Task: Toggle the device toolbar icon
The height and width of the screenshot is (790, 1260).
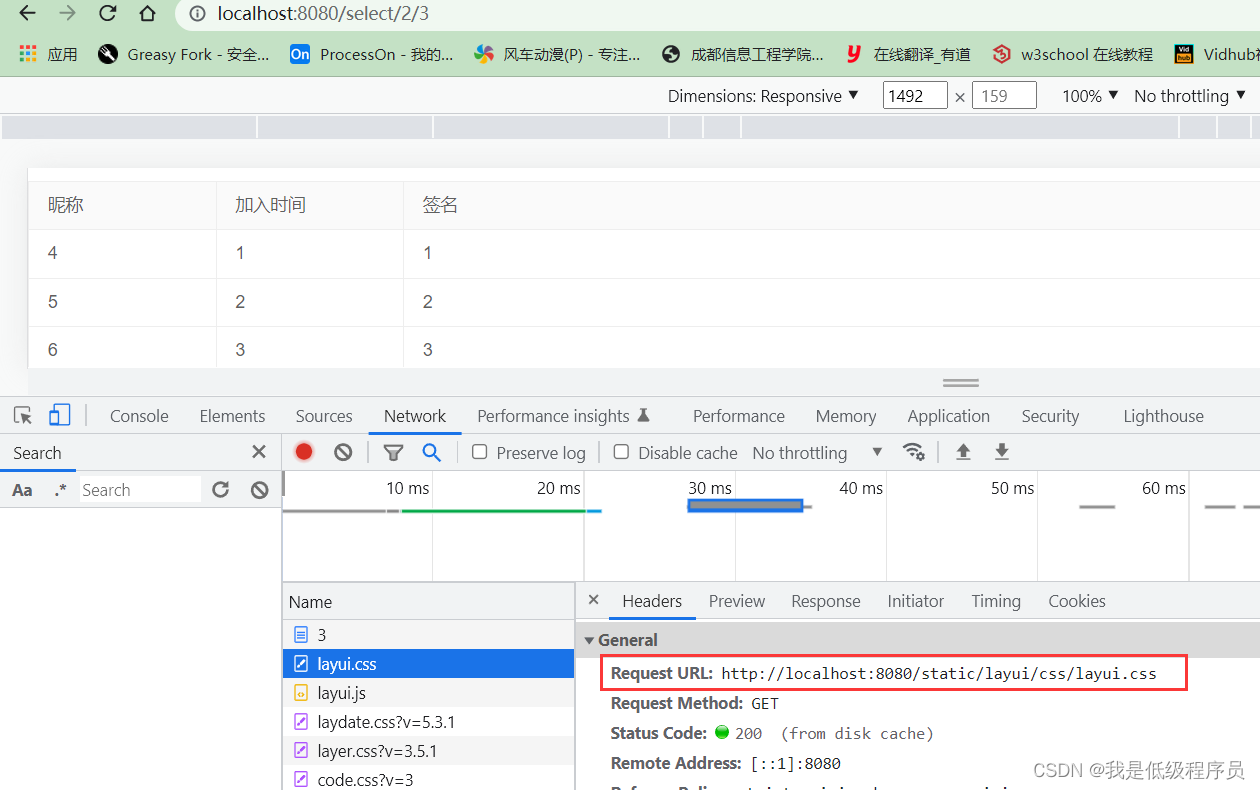Action: click(x=60, y=413)
